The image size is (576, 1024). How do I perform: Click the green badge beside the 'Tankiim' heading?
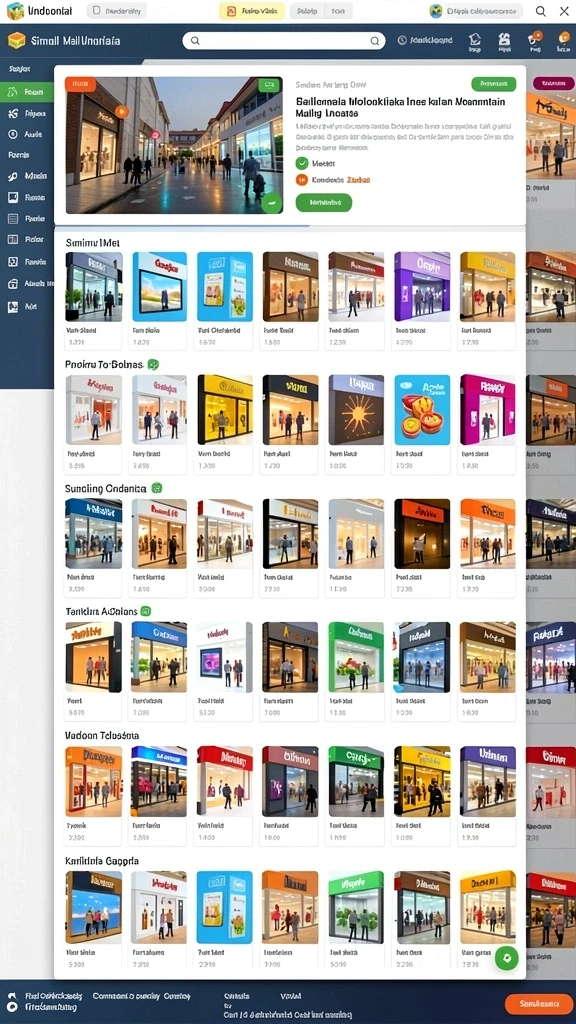(146, 611)
